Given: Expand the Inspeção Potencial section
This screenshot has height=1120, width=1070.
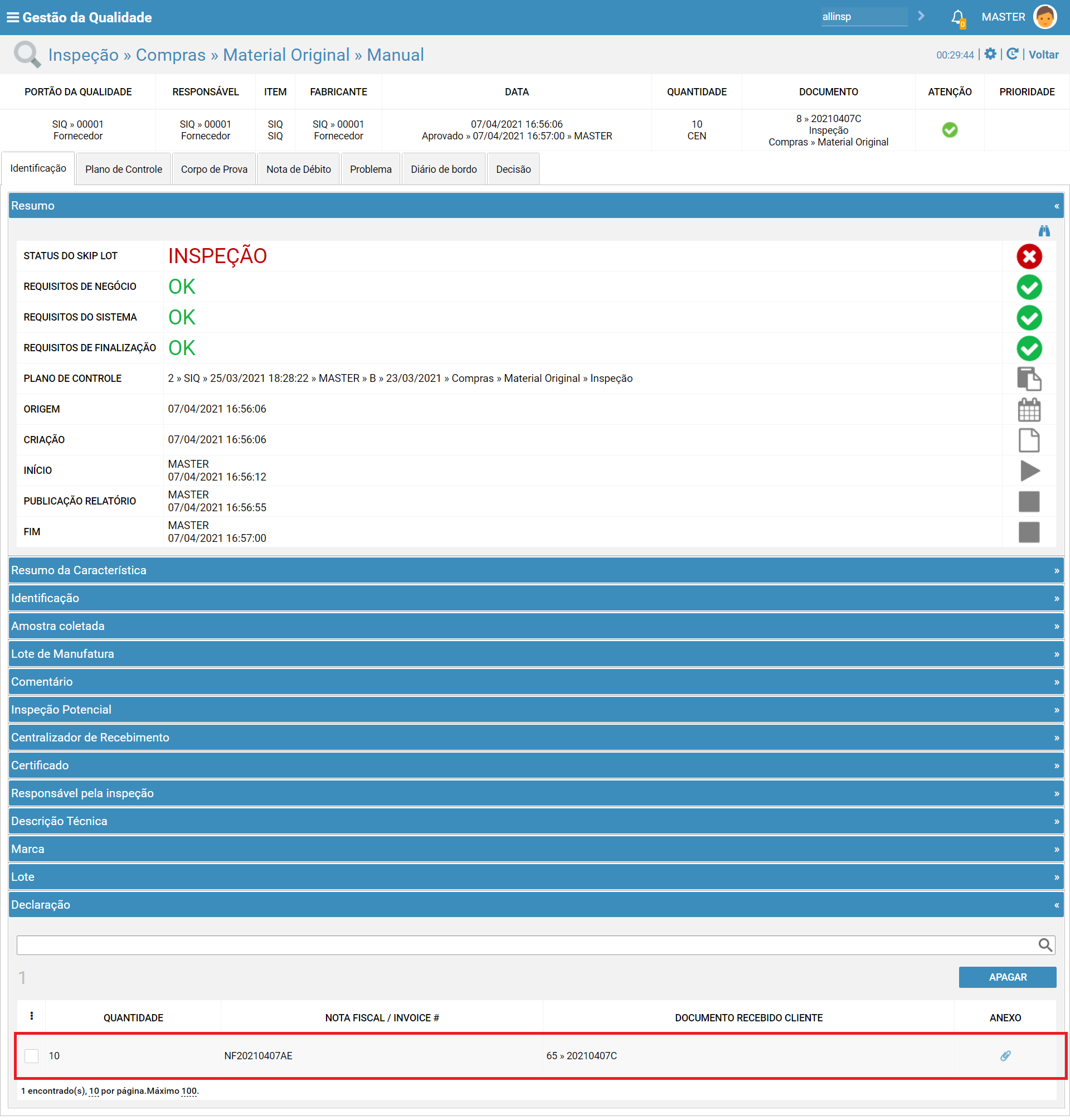Looking at the screenshot, I should tap(536, 710).
